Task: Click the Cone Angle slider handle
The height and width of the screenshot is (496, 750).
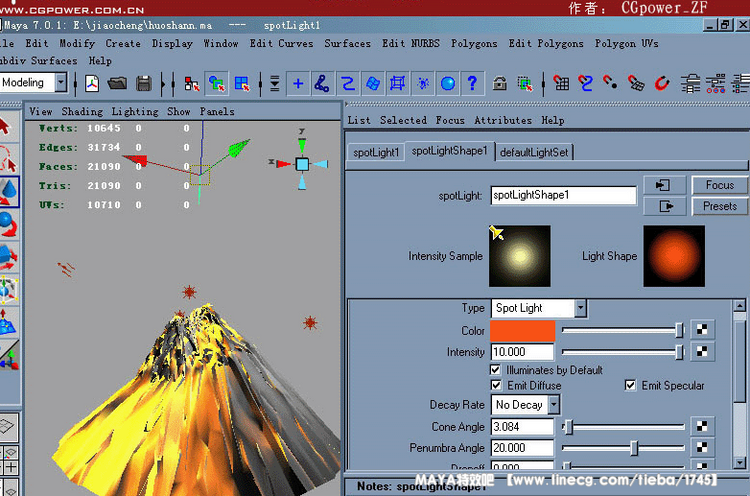Action: pyautogui.click(x=569, y=427)
